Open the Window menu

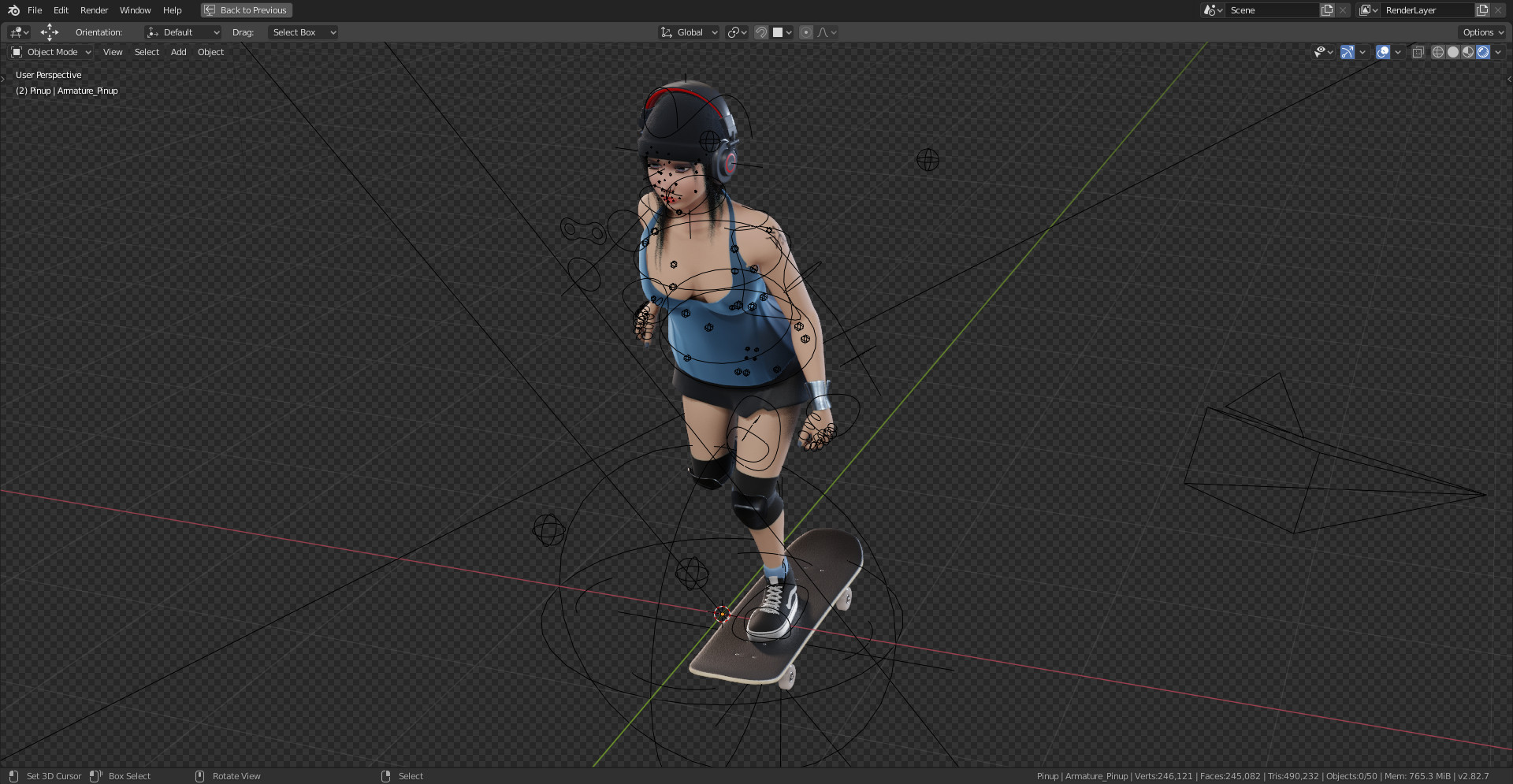pyautogui.click(x=135, y=10)
